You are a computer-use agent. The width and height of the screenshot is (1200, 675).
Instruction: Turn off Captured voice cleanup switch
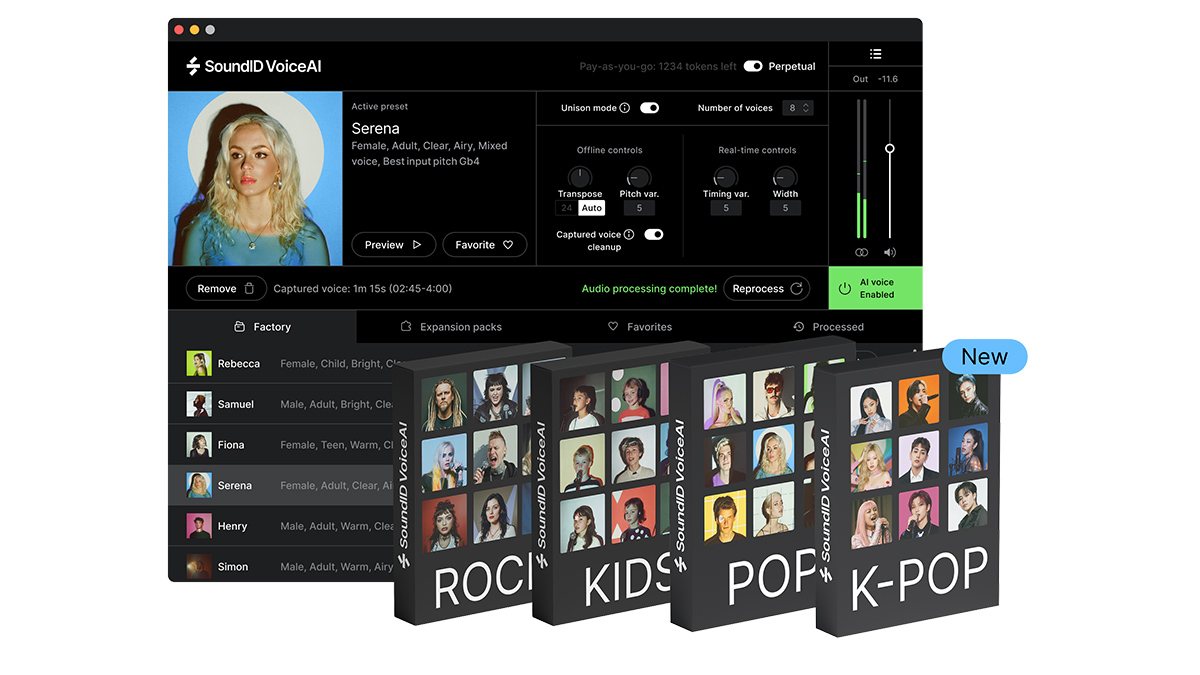tap(654, 234)
